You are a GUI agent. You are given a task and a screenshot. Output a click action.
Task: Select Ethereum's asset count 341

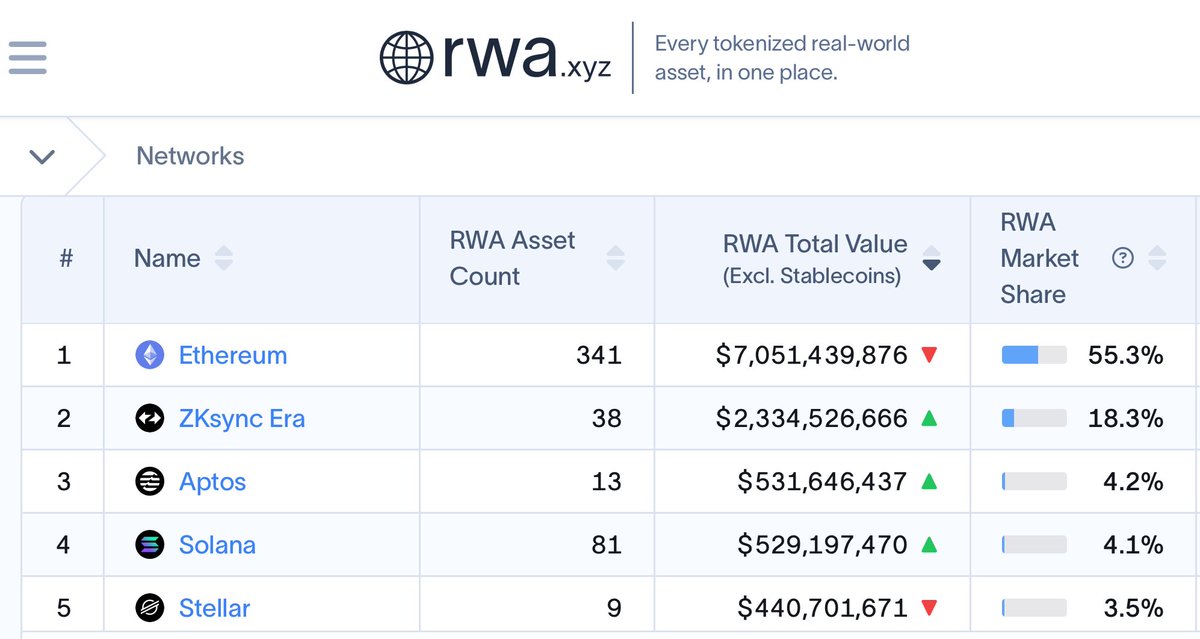(599, 355)
